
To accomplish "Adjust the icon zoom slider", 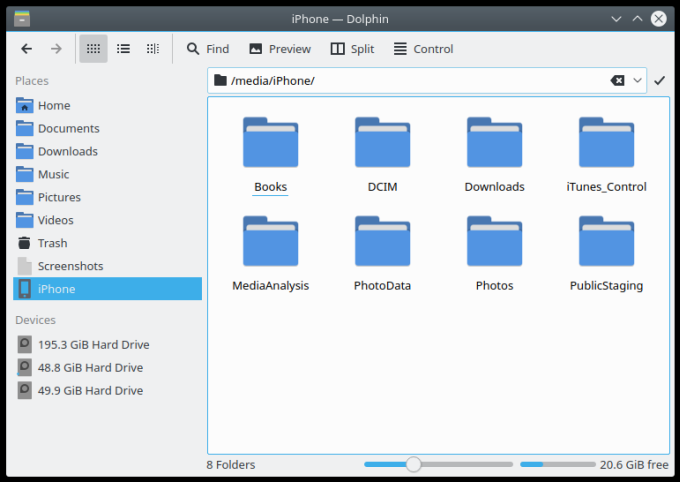I will click(413, 464).
